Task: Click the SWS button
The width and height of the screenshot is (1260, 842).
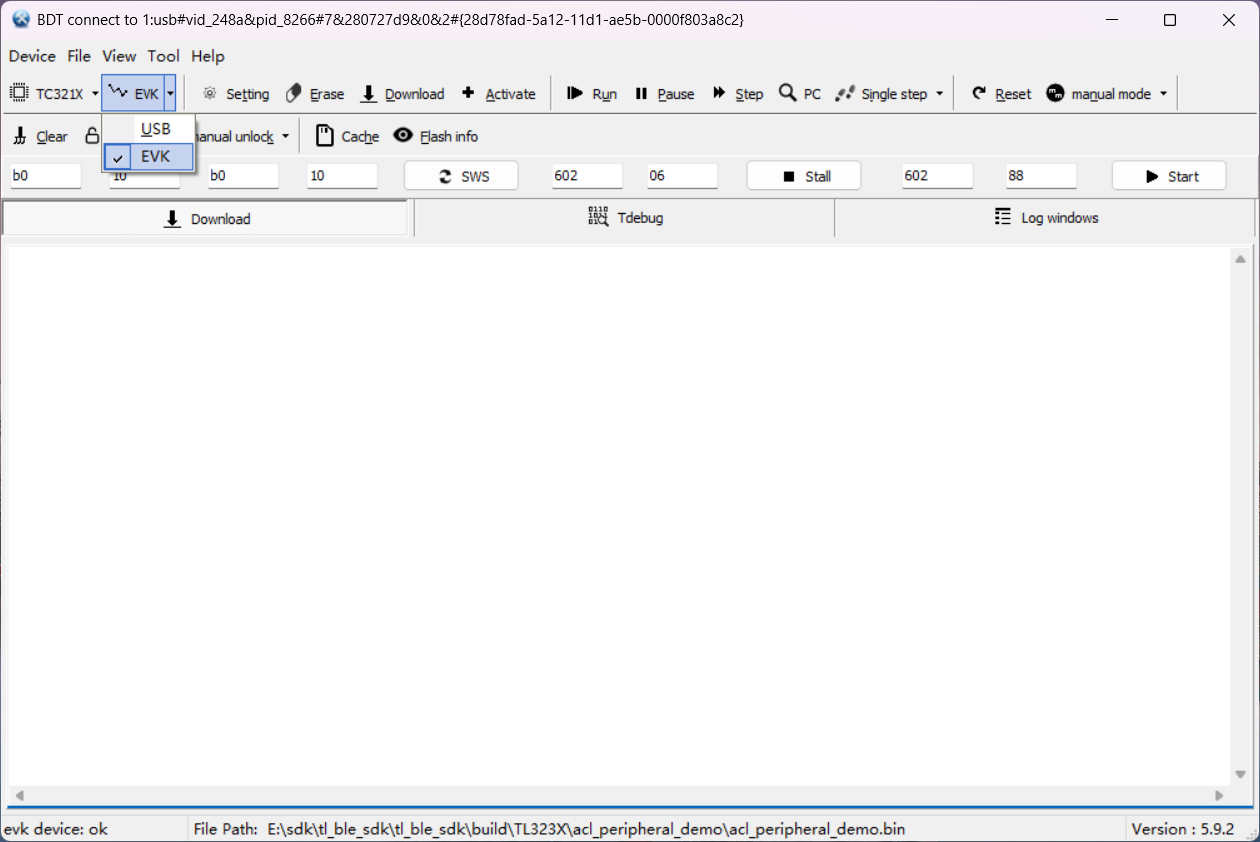Action: 461,176
